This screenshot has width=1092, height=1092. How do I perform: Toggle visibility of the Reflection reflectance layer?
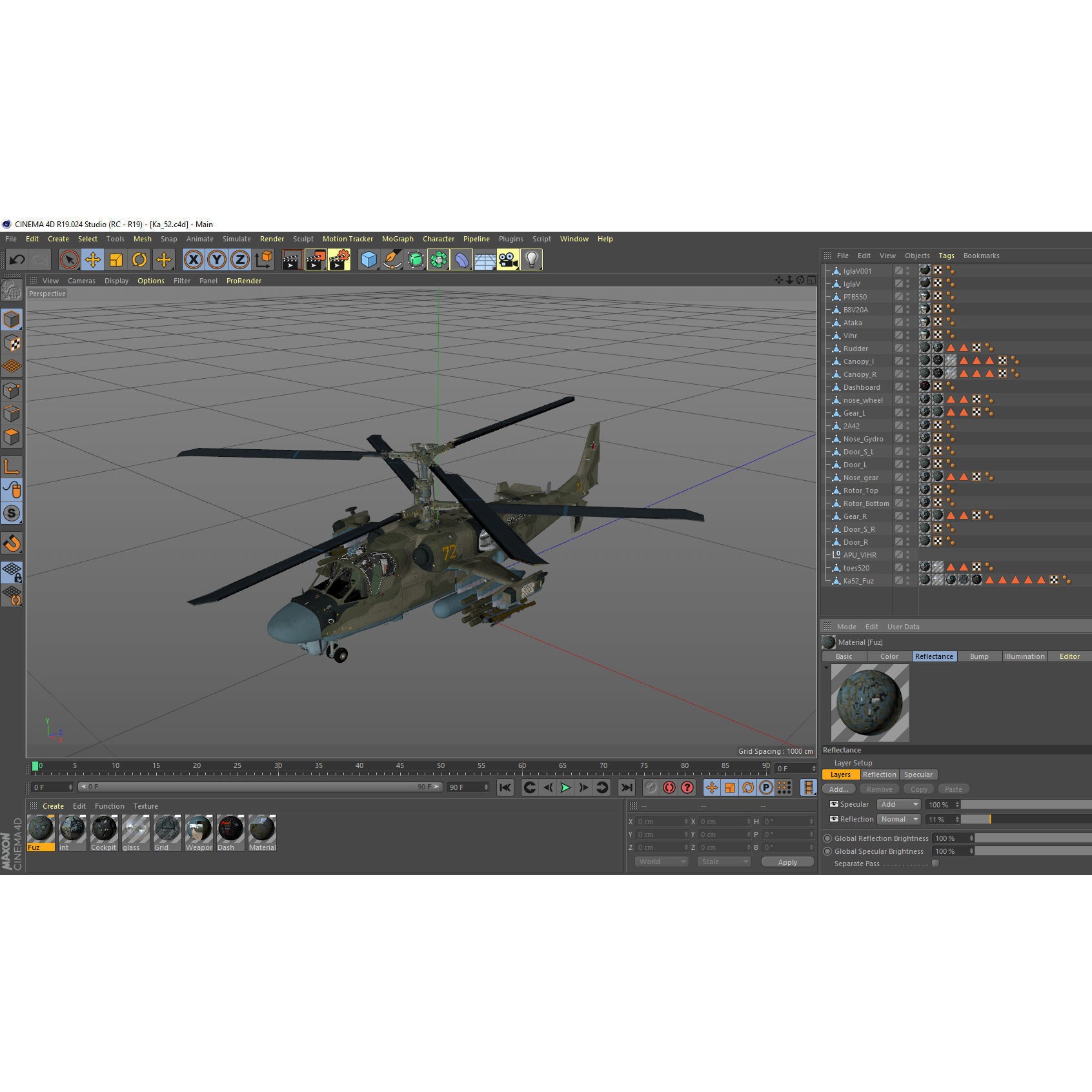coord(834,819)
